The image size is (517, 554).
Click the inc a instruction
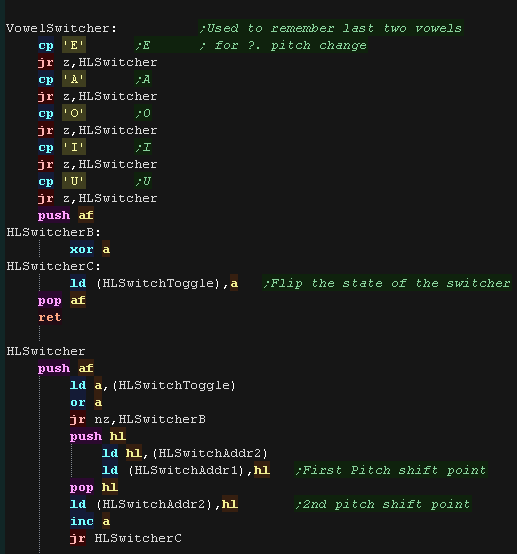pos(90,521)
